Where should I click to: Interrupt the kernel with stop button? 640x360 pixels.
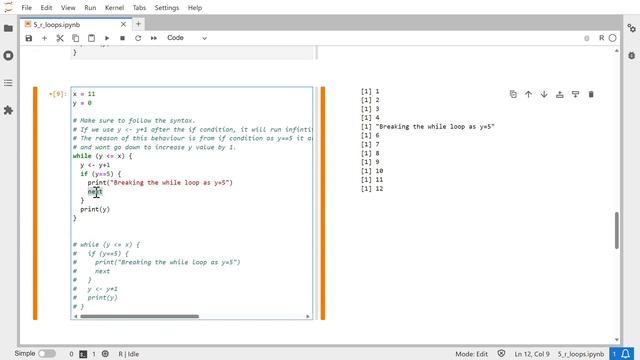point(122,38)
